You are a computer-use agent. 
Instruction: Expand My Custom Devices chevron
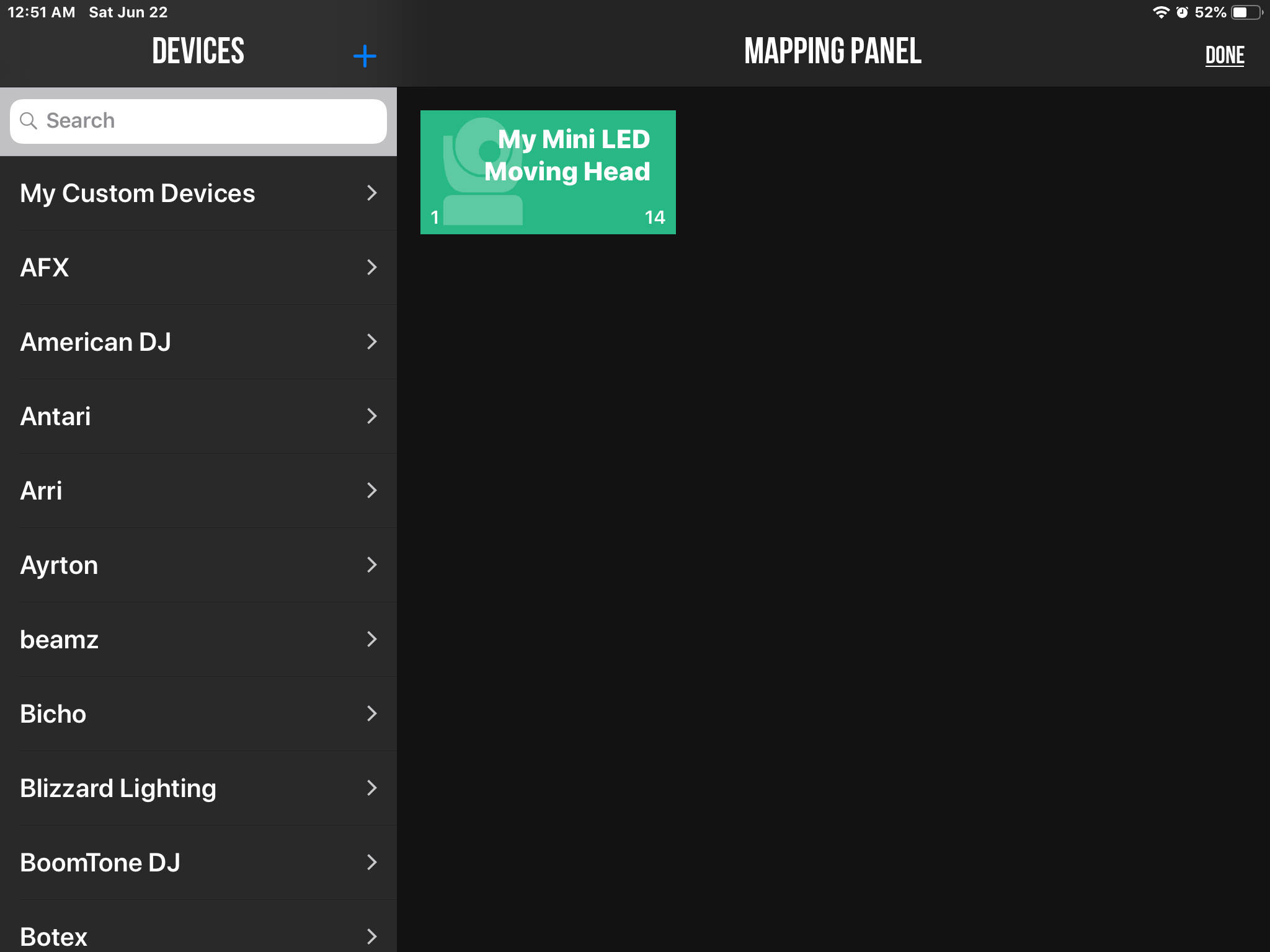371,193
